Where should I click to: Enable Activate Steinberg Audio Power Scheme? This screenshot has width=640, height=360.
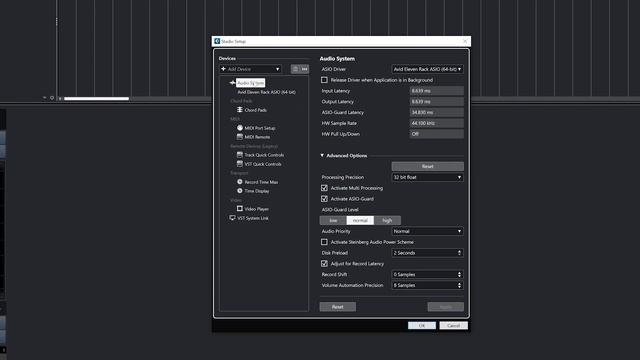[x=324, y=242]
